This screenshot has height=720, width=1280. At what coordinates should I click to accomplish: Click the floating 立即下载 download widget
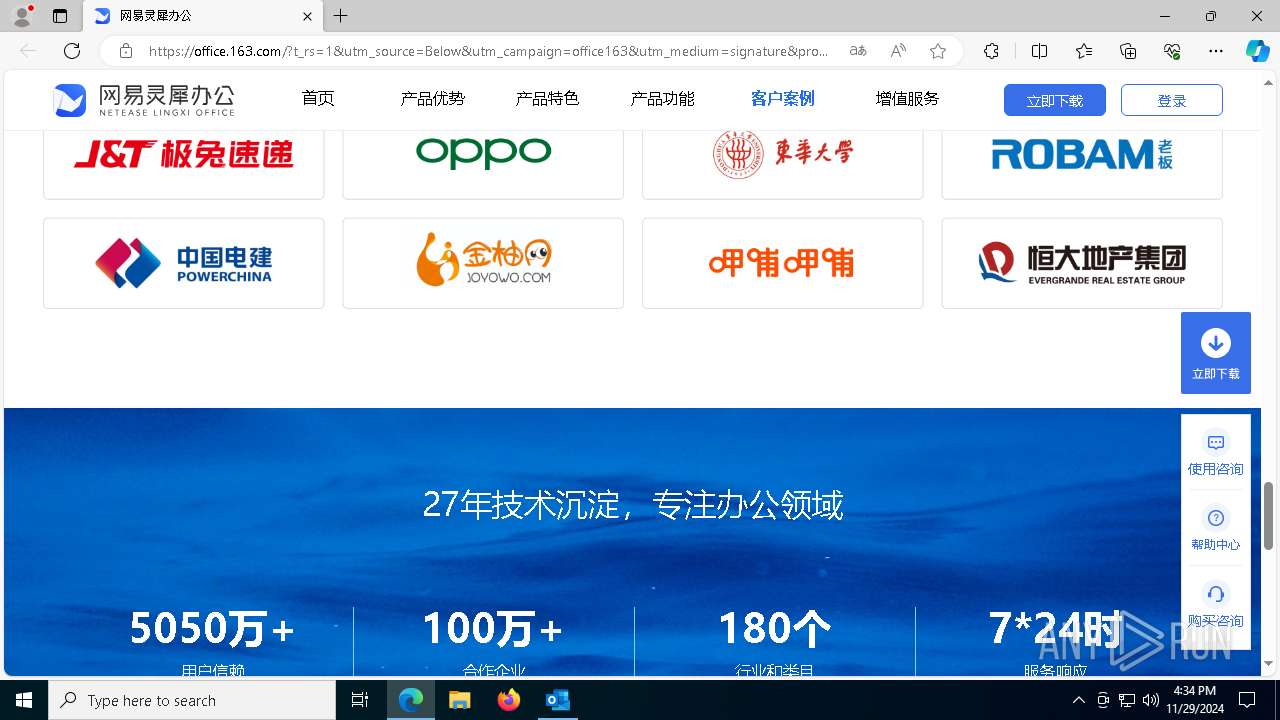pyautogui.click(x=1216, y=353)
